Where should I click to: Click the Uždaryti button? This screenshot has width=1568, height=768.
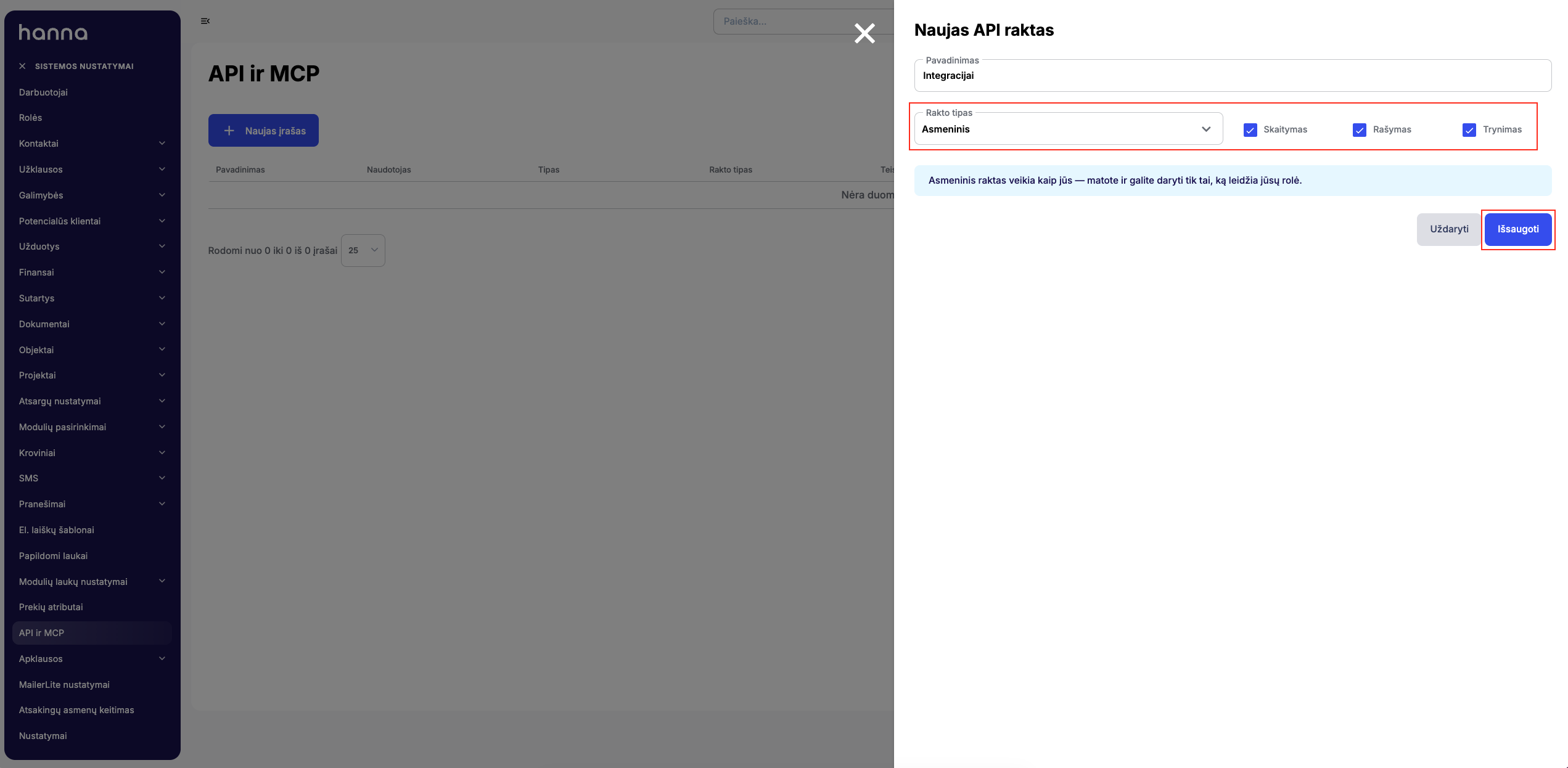pyautogui.click(x=1449, y=229)
